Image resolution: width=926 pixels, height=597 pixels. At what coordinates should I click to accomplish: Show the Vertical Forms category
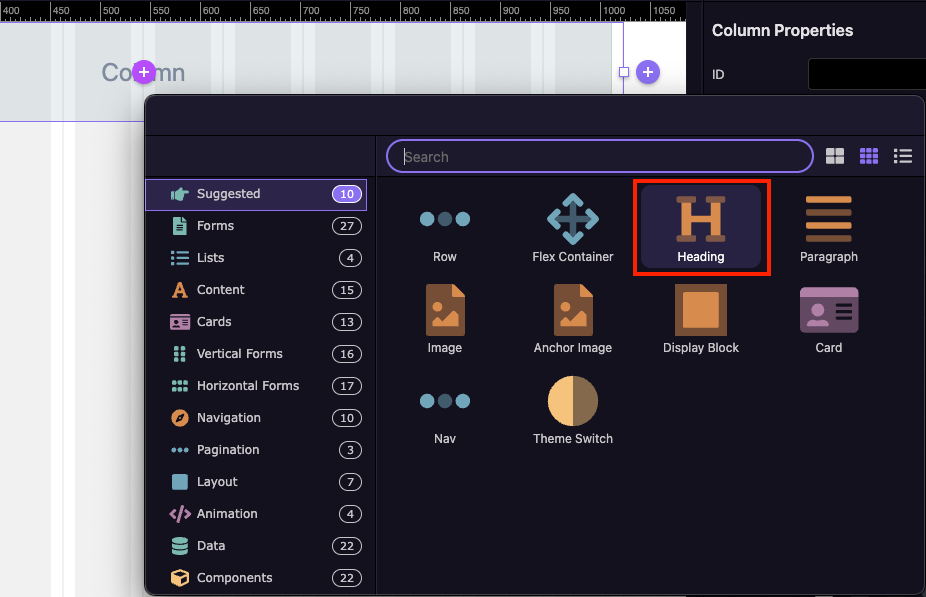coord(239,354)
